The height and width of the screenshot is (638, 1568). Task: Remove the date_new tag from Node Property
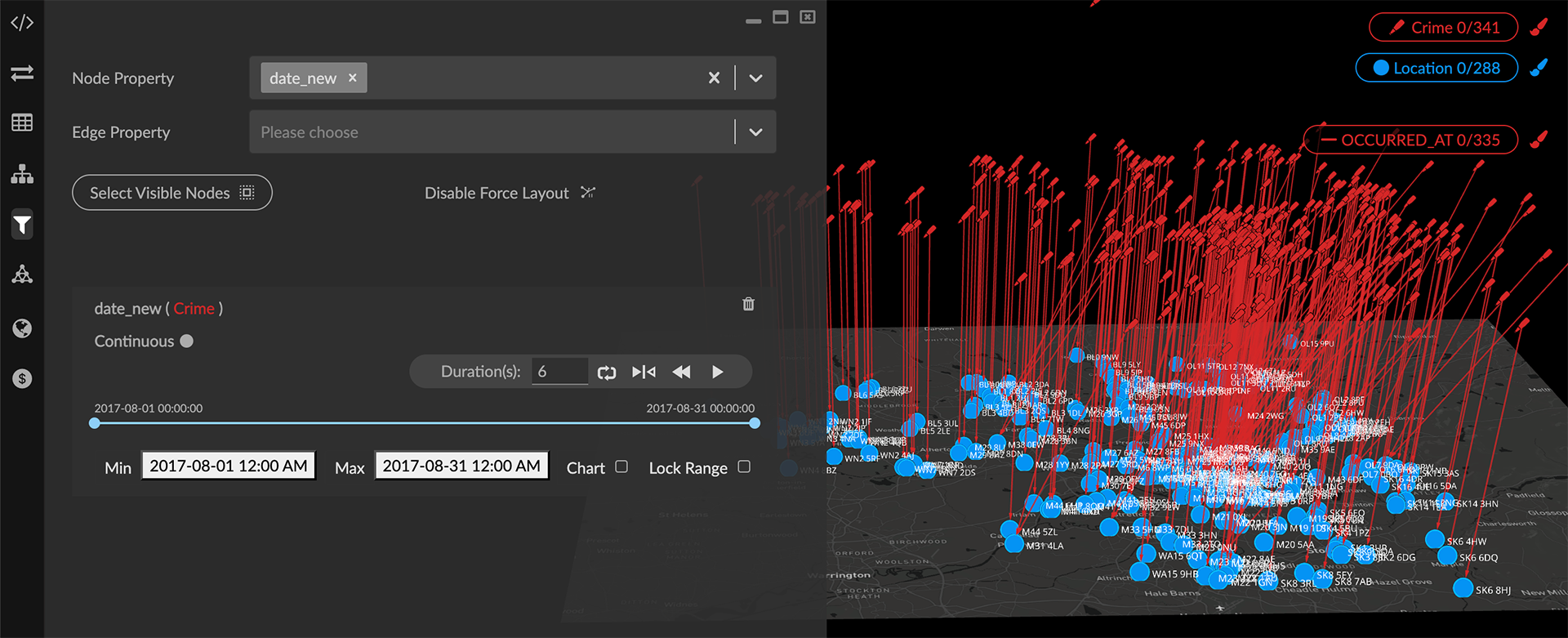(x=353, y=78)
